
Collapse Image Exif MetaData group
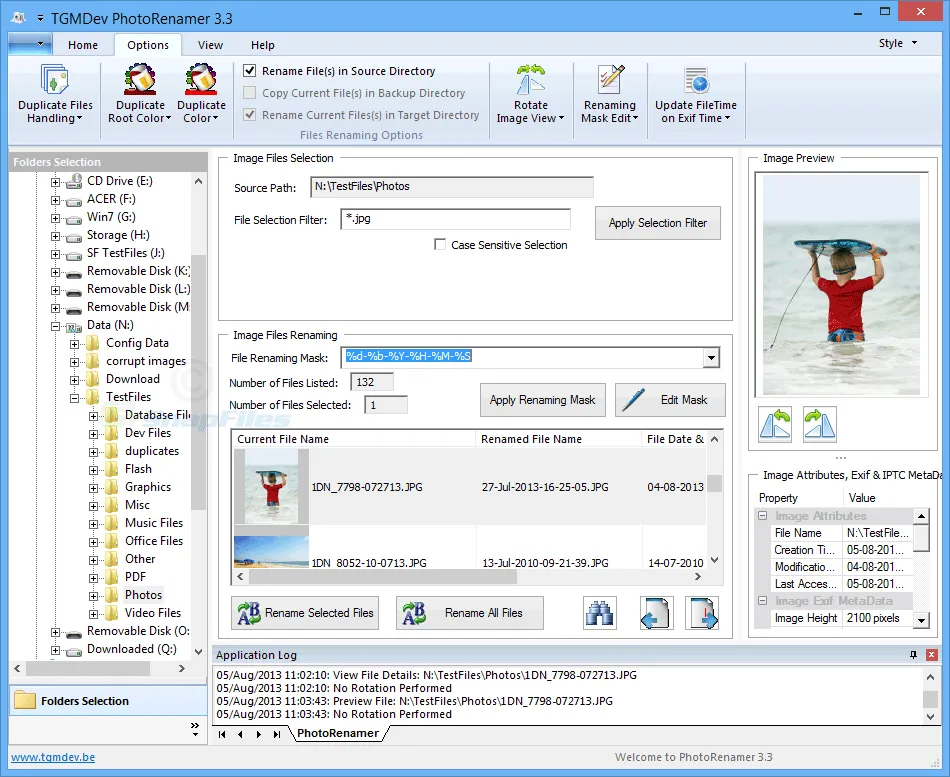763,601
